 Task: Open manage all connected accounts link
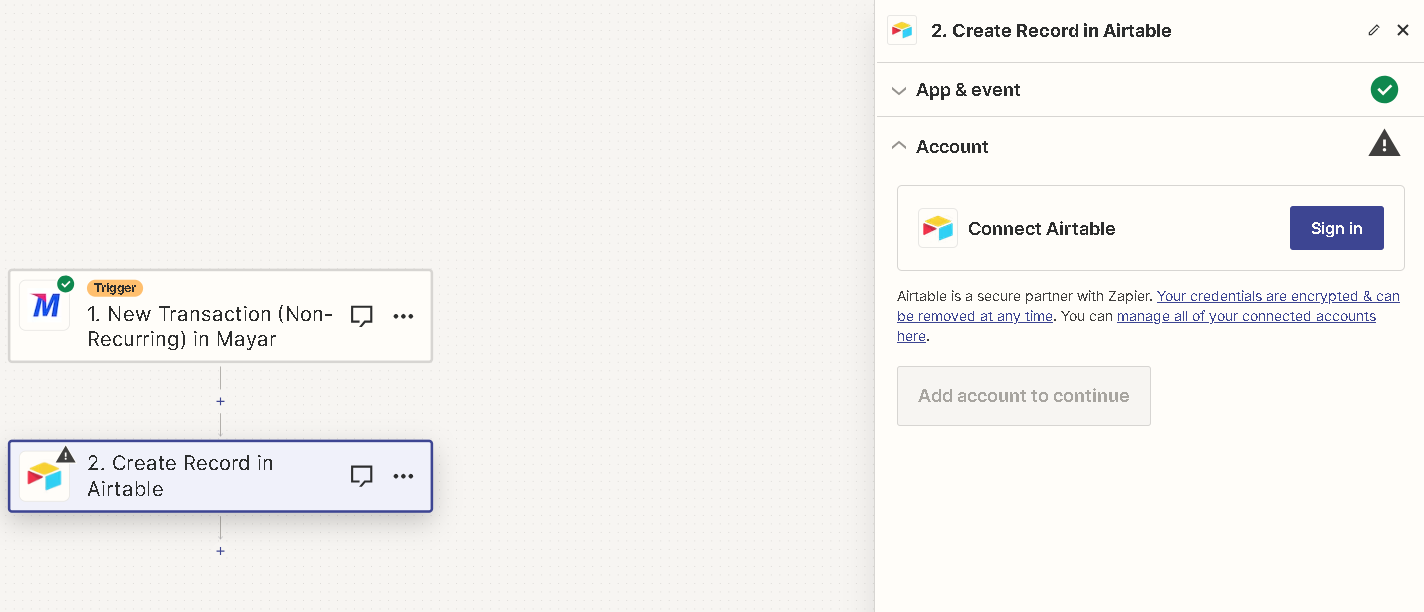(1136, 326)
